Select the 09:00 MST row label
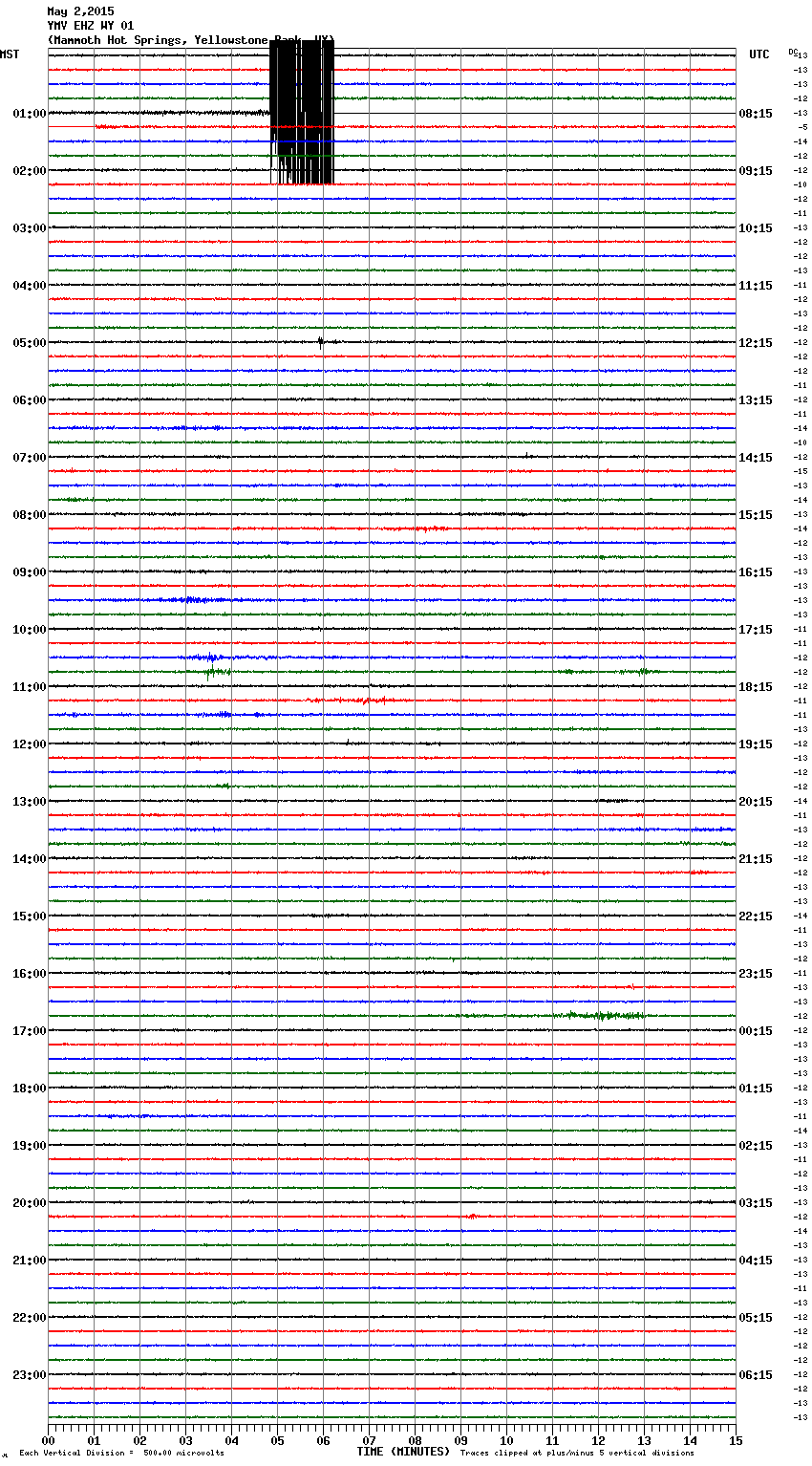Image resolution: width=812 pixels, height=1466 pixels. (x=30, y=572)
